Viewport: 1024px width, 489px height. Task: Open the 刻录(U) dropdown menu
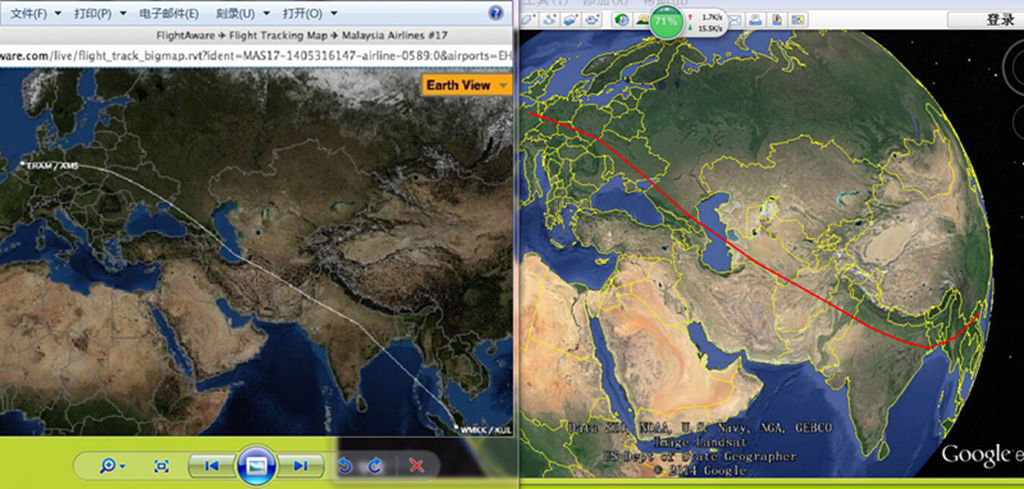pyautogui.click(x=242, y=14)
